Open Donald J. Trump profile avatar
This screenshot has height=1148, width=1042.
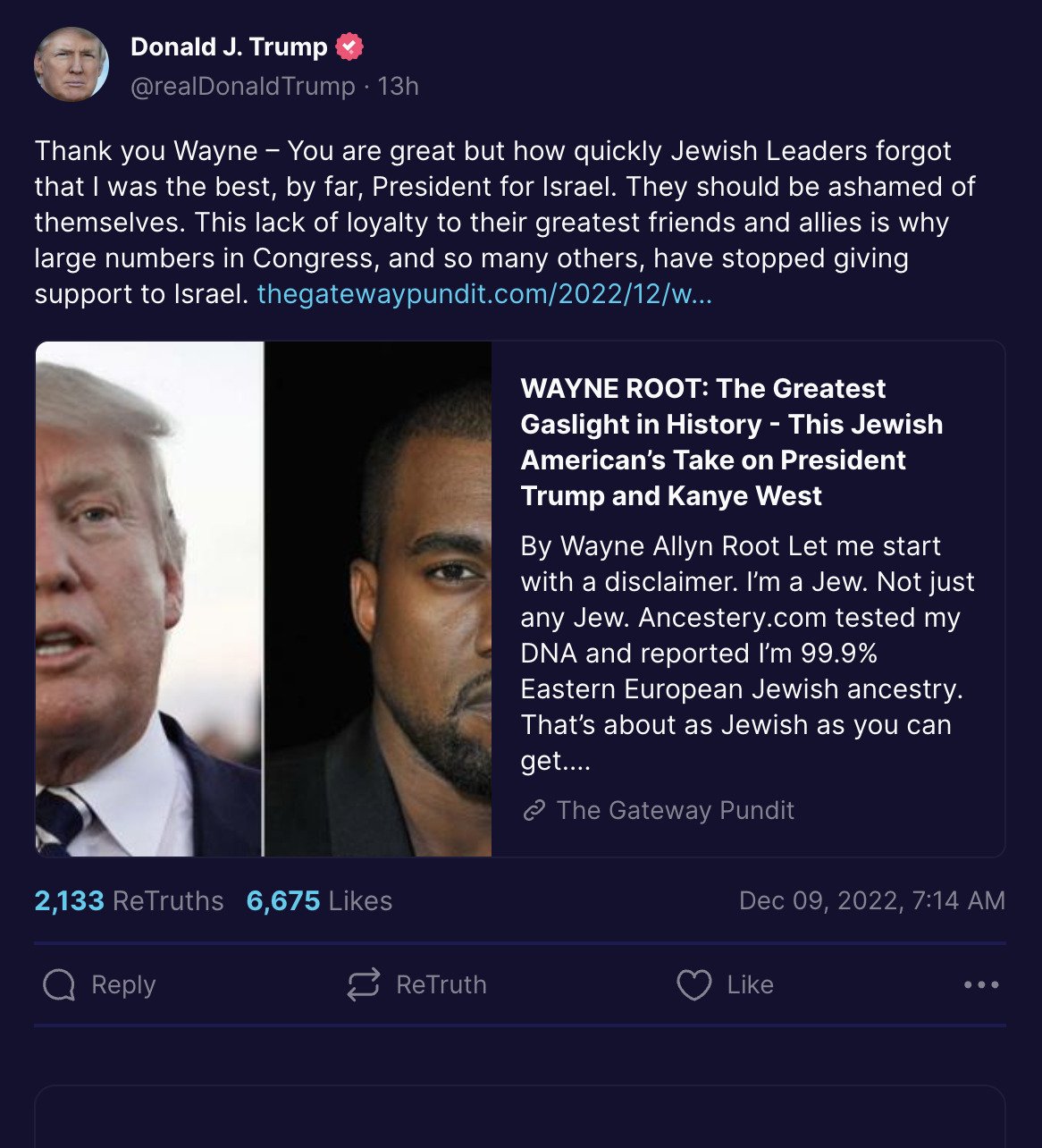tap(71, 64)
